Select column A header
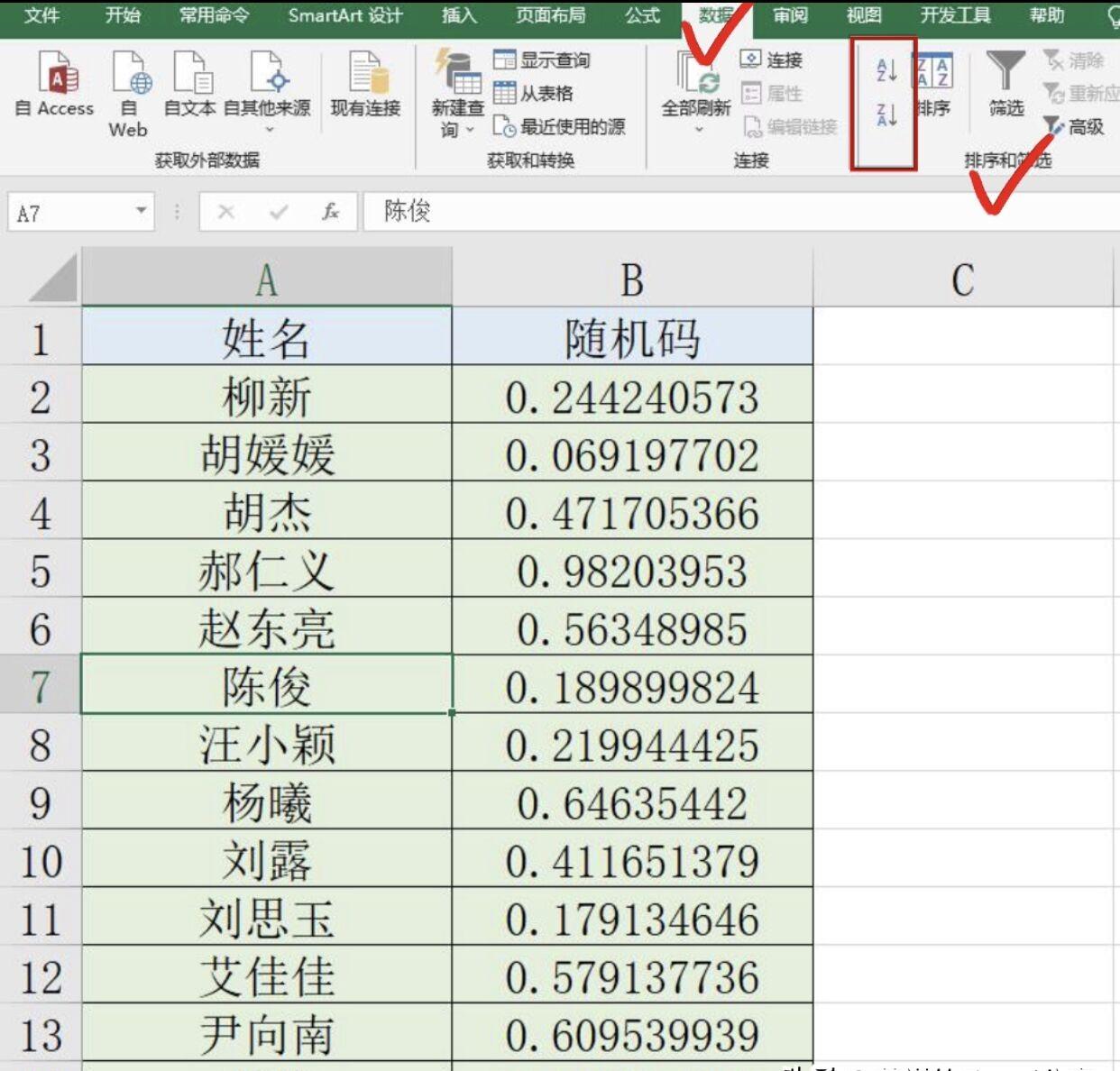 pos(267,279)
